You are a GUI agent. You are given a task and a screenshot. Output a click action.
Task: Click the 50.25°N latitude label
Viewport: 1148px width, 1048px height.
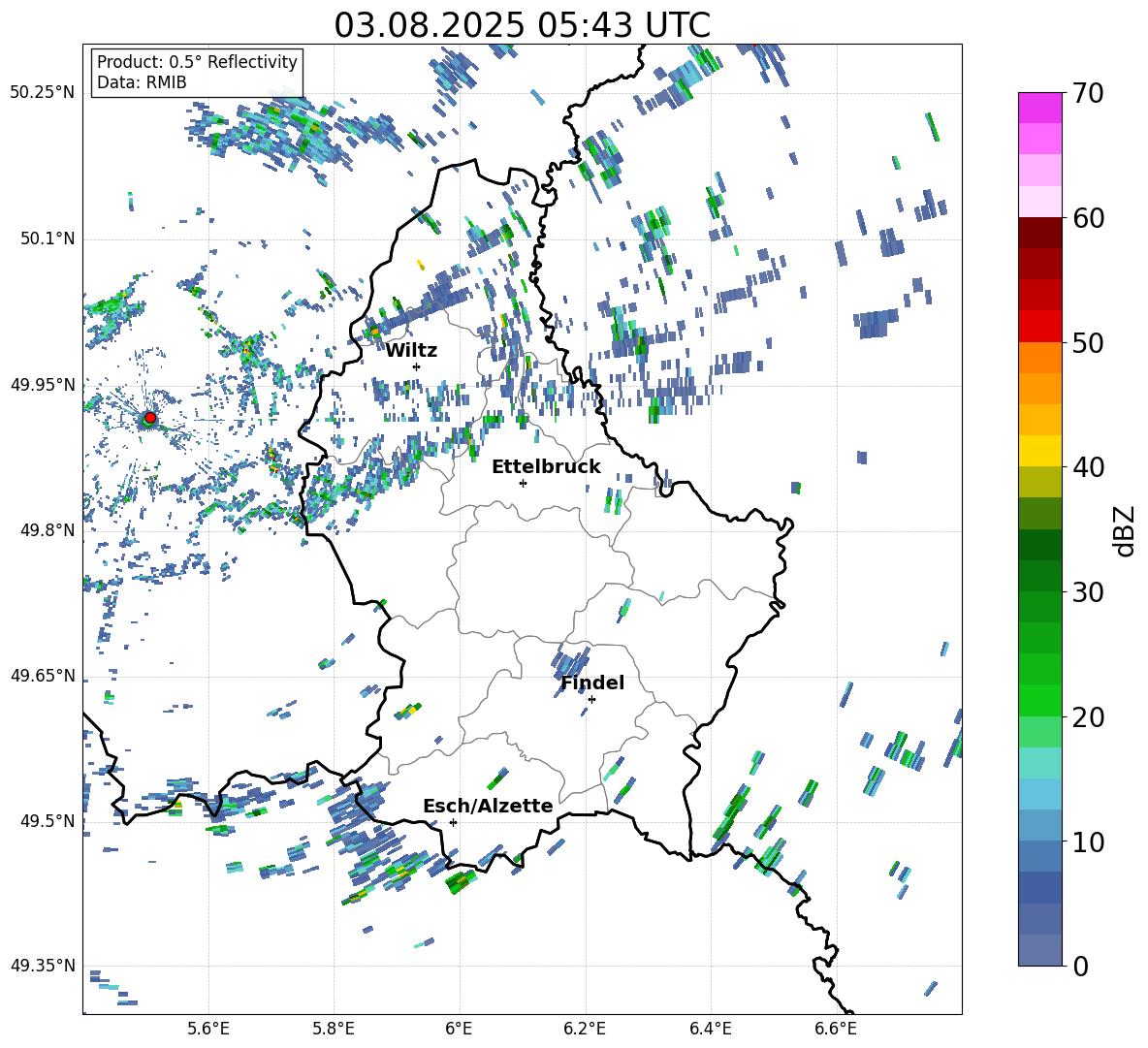(42, 93)
